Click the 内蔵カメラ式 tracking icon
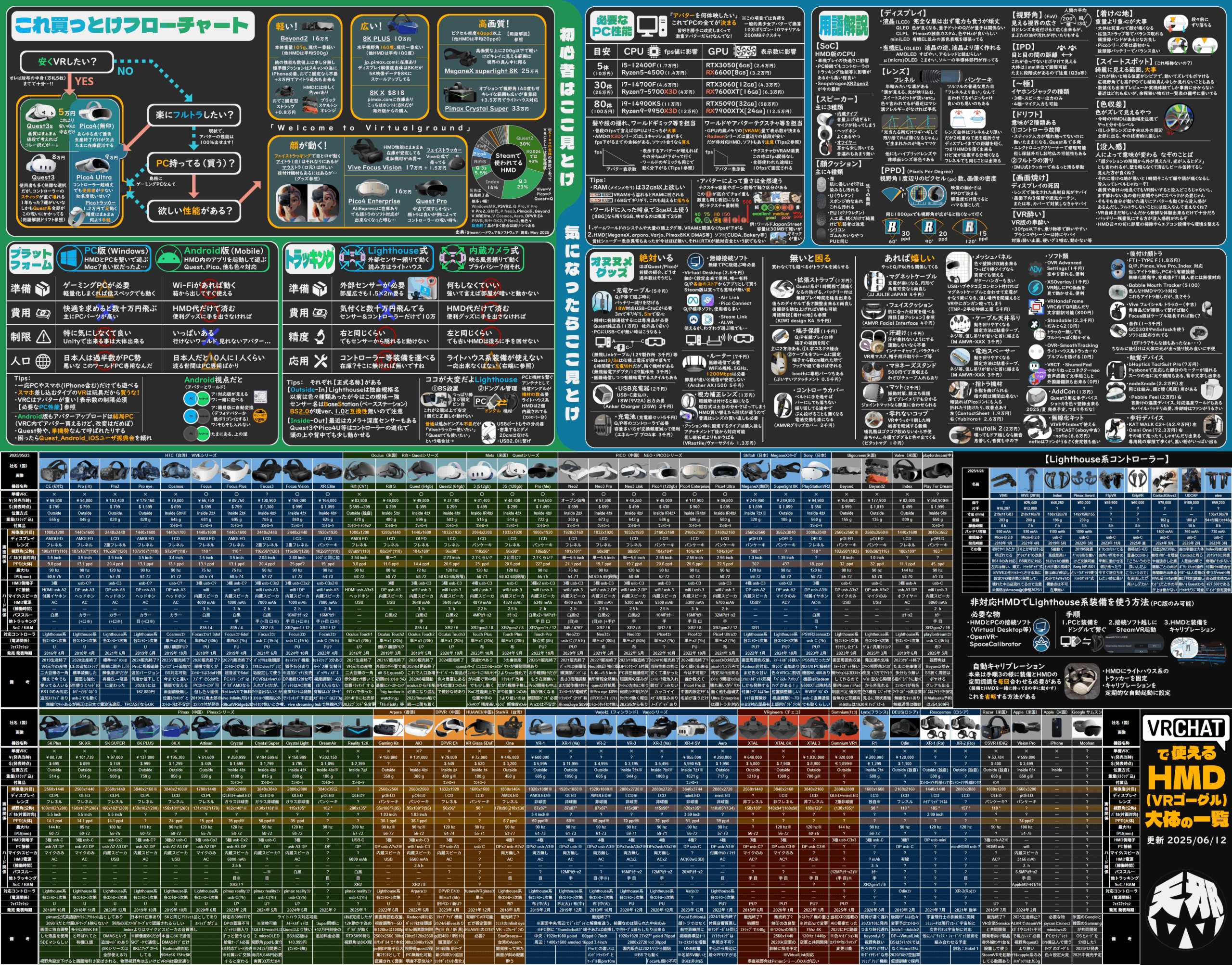The height and width of the screenshot is (965, 1232). tap(452, 259)
